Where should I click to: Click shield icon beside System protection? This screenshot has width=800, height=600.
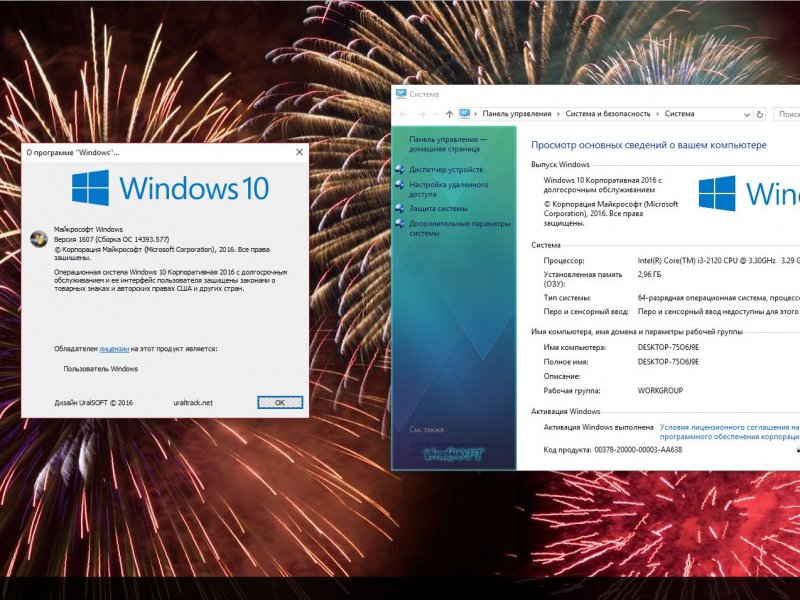pyautogui.click(x=400, y=209)
